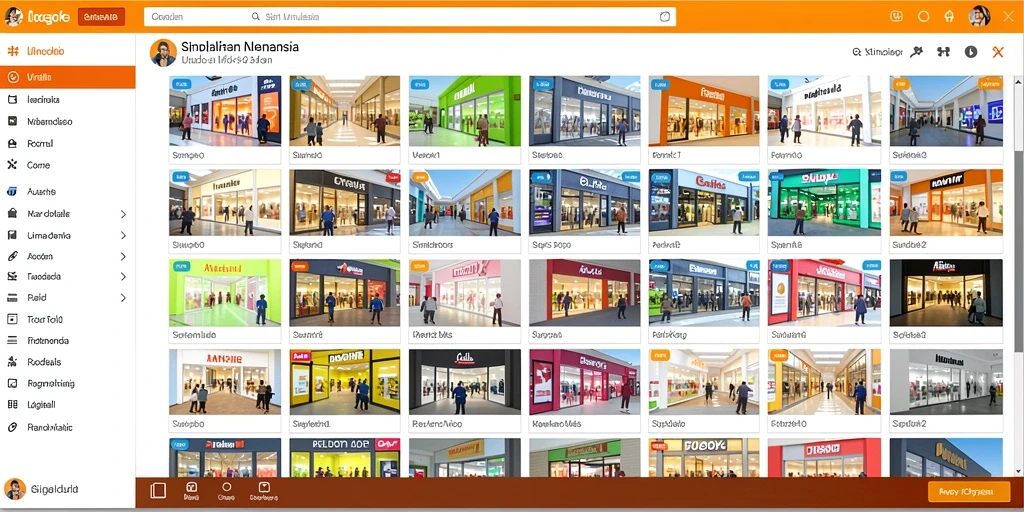The width and height of the screenshot is (1024, 512).
Task: Click the orange button in the top-left header
Action: point(101,17)
